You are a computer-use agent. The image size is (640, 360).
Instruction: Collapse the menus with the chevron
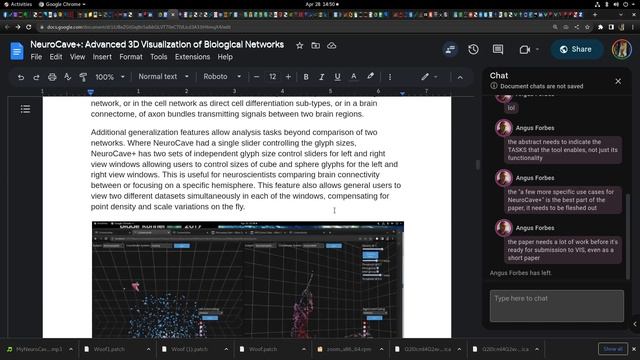[460, 77]
